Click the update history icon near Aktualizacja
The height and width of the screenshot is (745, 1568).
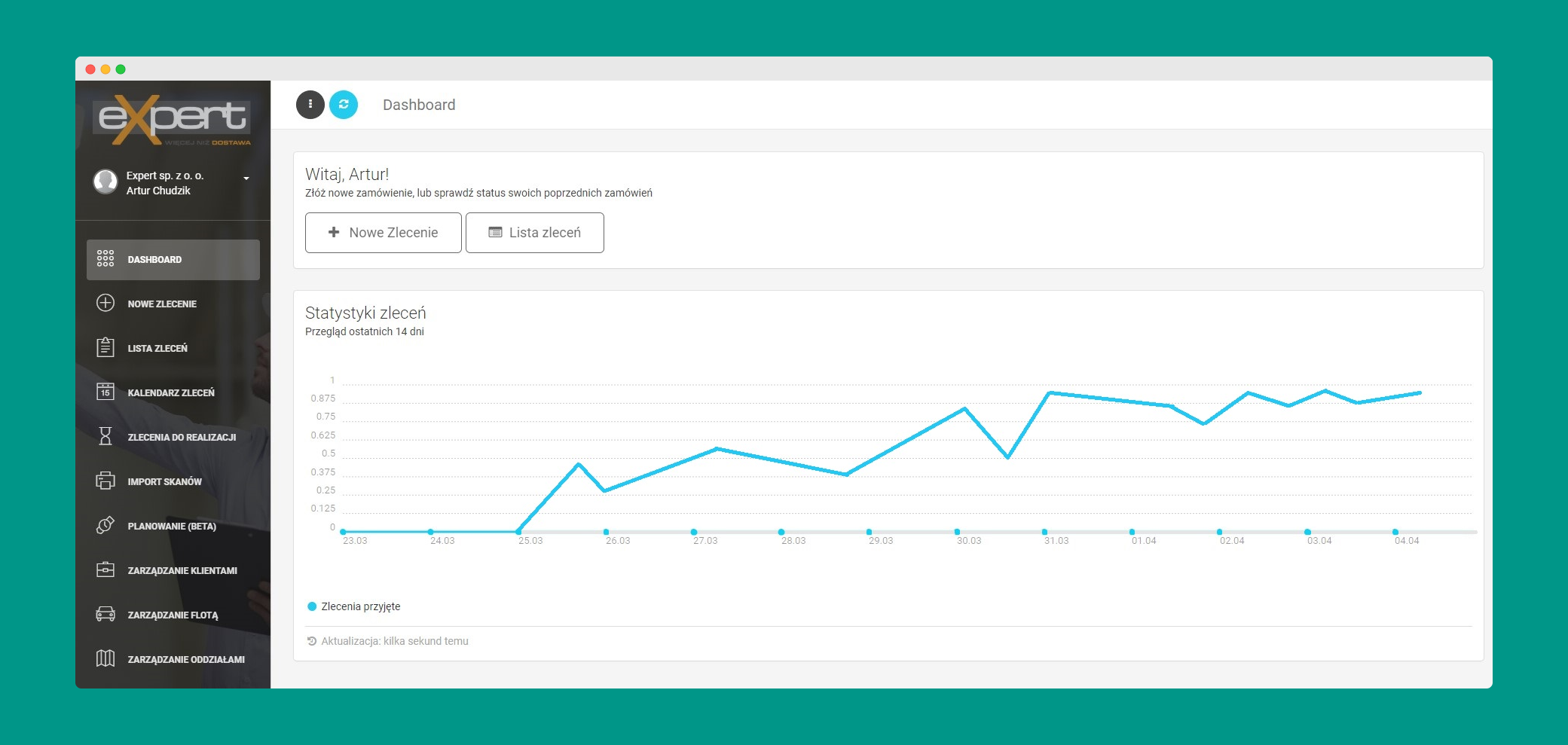point(311,641)
